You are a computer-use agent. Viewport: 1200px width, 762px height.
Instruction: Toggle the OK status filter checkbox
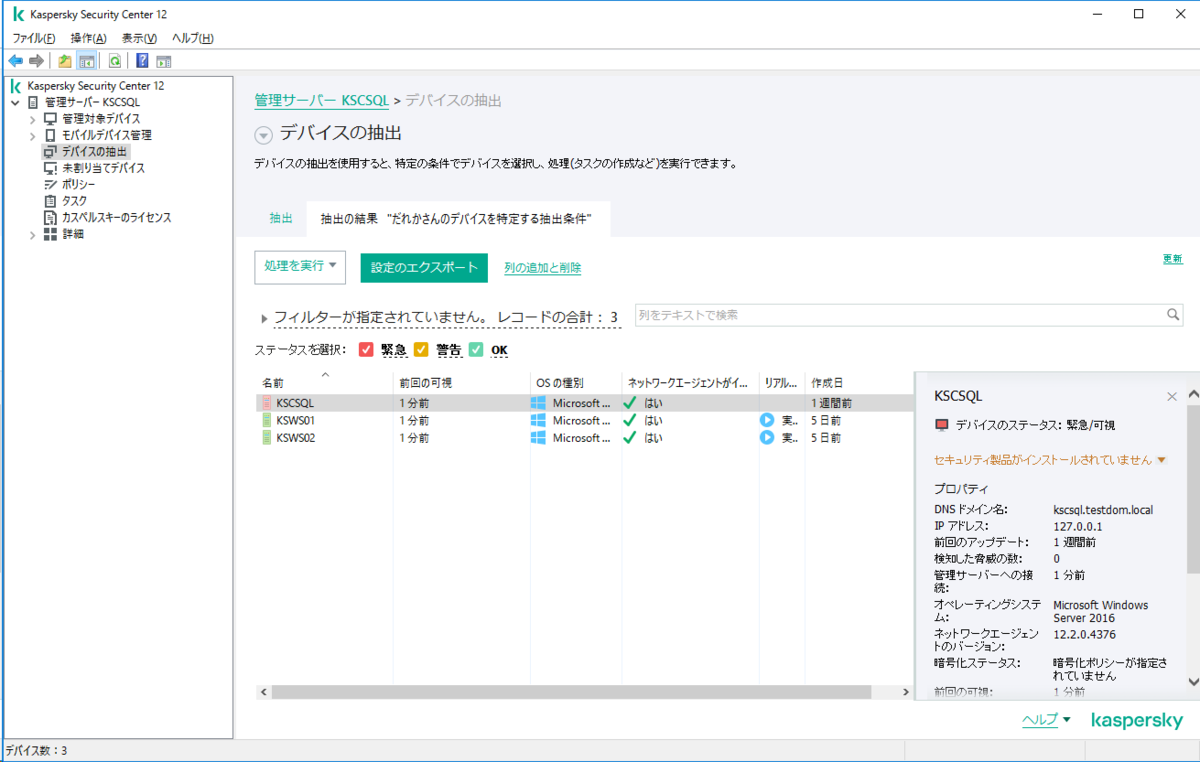tap(476, 350)
